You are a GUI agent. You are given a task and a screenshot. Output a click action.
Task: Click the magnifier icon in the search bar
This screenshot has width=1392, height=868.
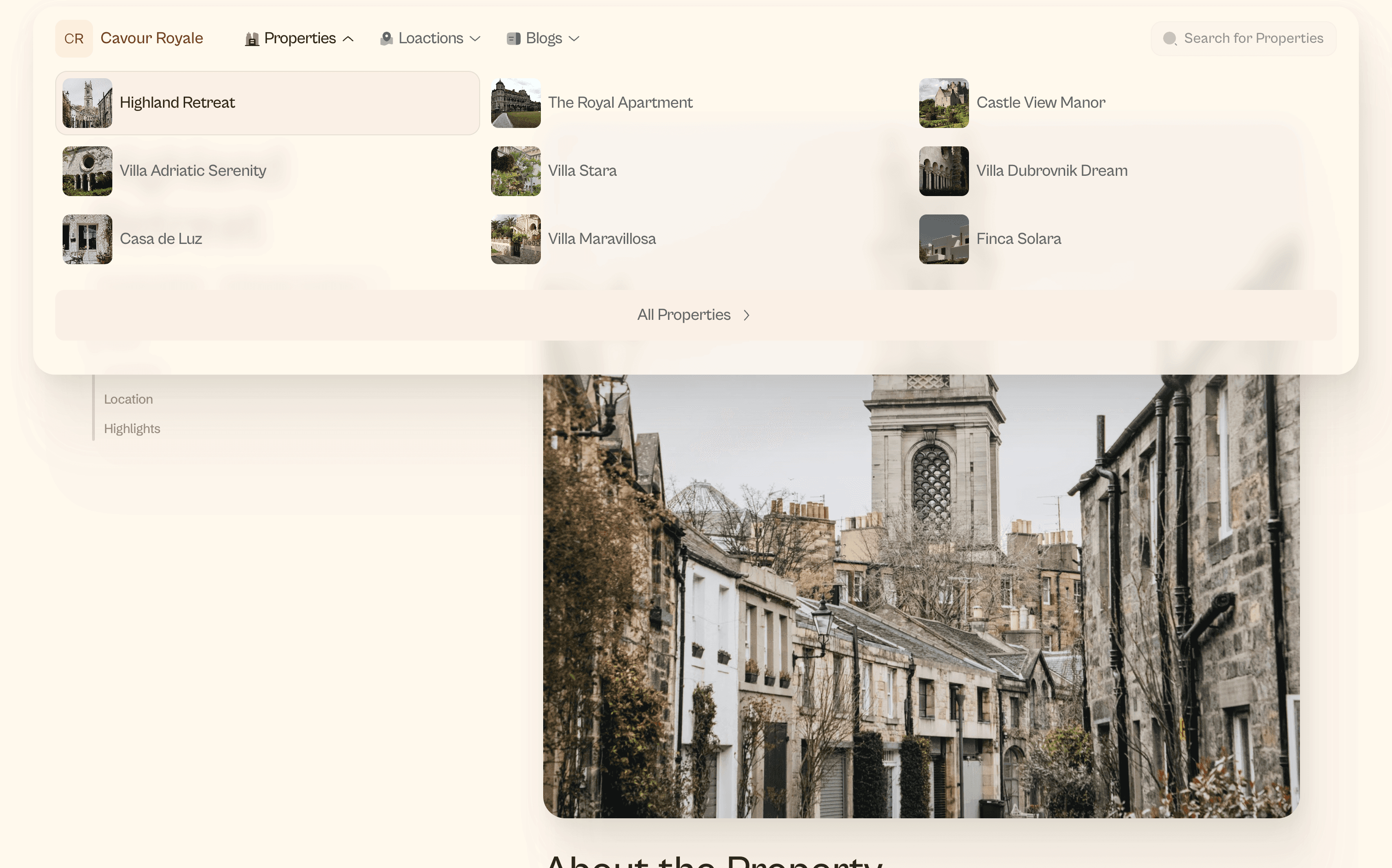(x=1169, y=39)
